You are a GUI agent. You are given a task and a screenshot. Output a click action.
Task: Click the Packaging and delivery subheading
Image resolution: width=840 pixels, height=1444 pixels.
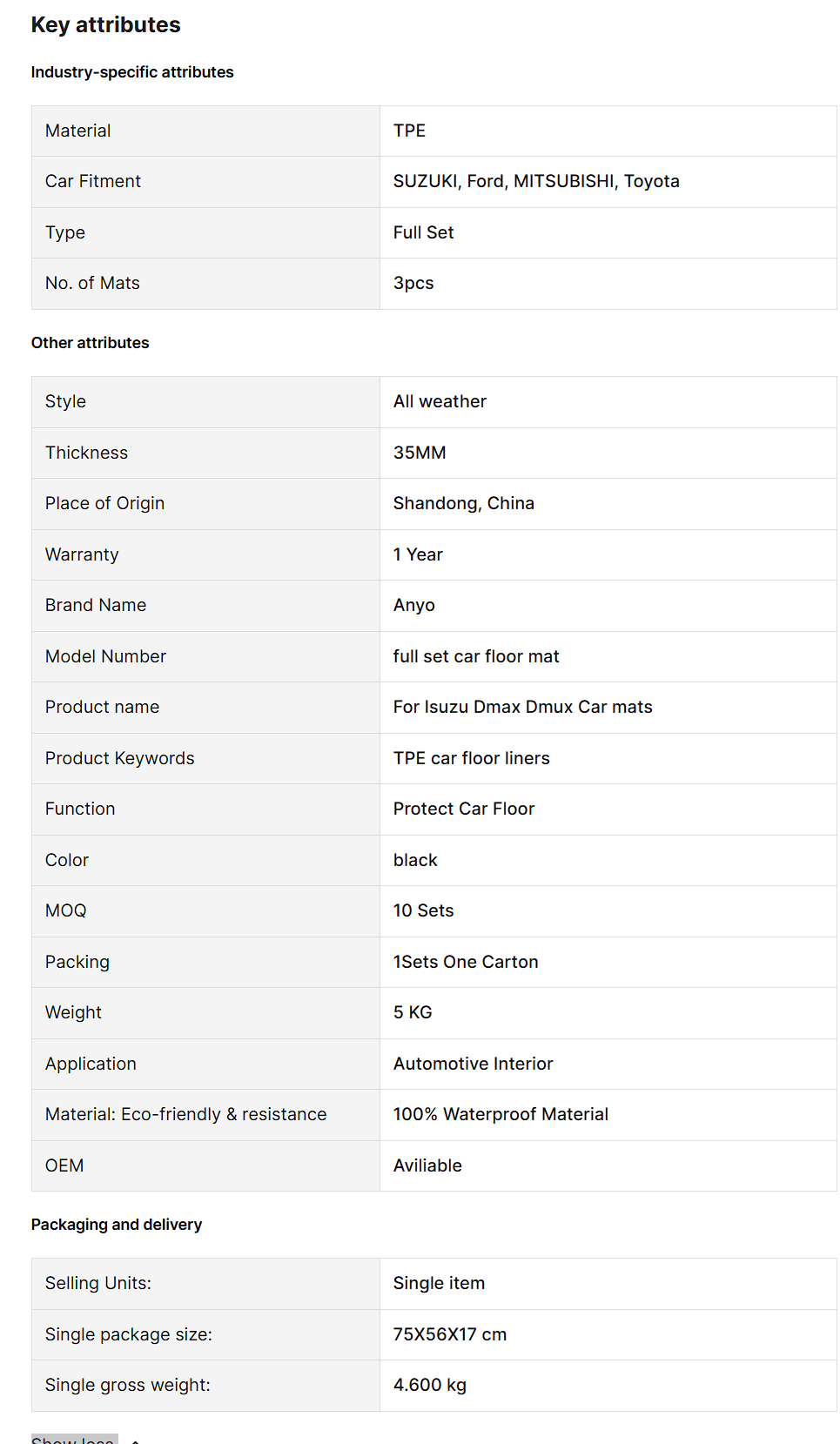116,1225
